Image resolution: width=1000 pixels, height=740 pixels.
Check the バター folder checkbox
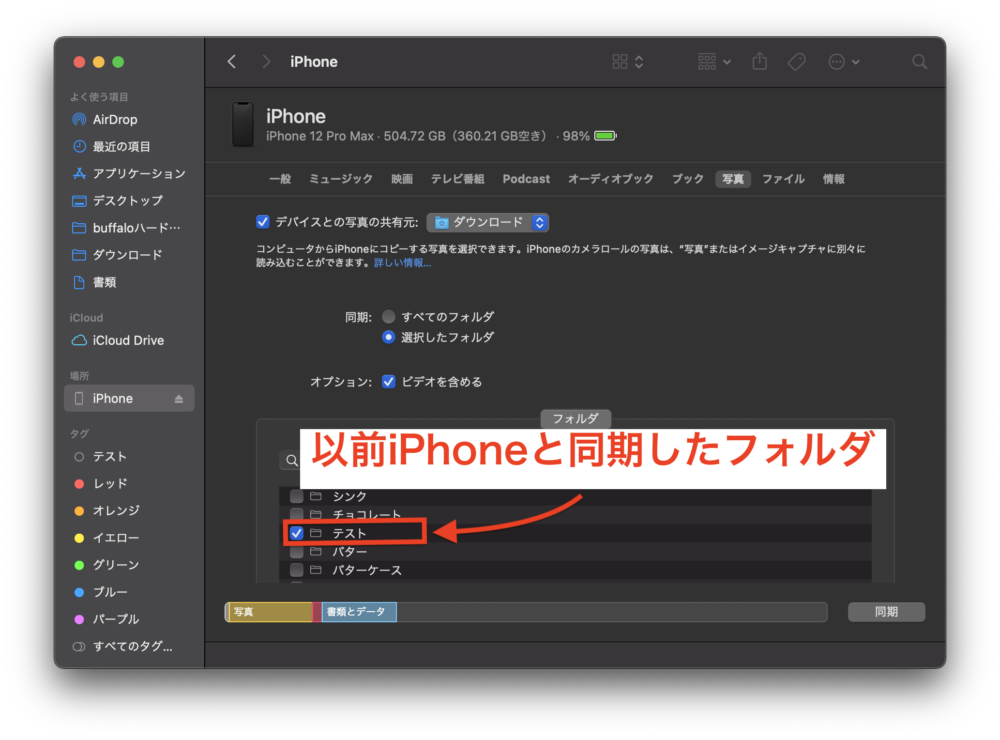[x=297, y=551]
